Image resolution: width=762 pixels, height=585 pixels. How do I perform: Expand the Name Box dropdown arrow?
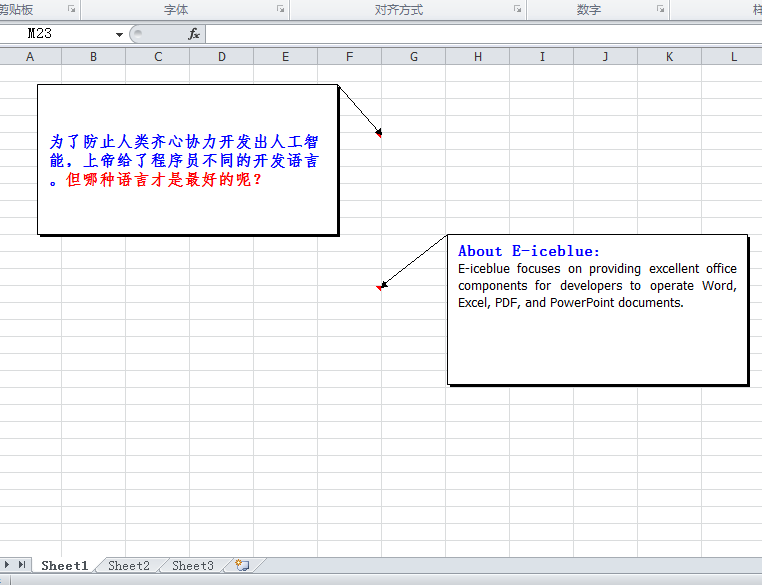(119, 34)
